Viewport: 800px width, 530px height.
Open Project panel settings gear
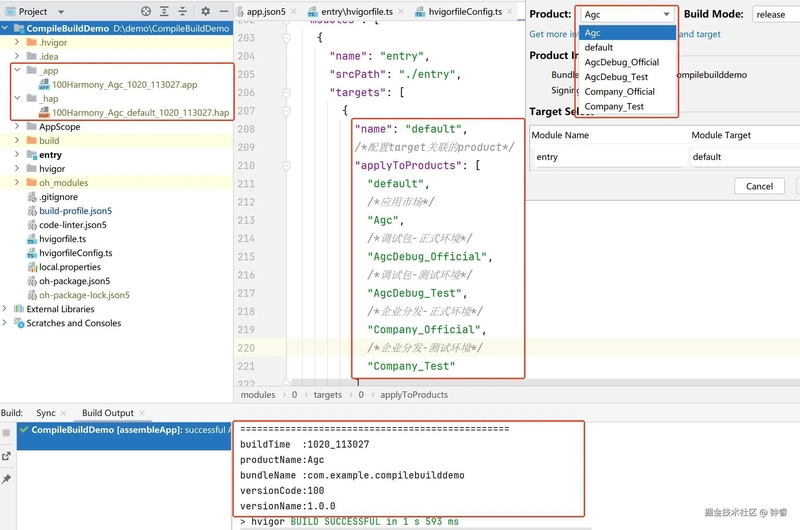coord(205,11)
